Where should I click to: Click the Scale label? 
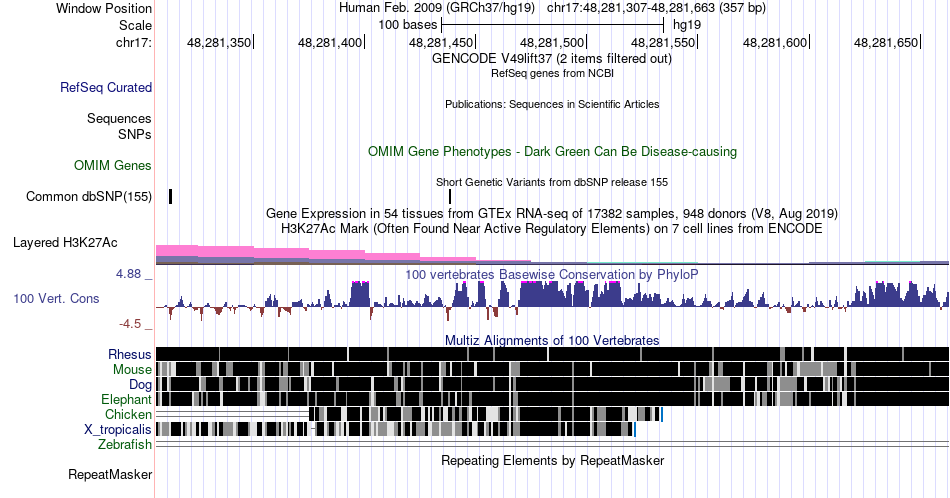(x=136, y=25)
